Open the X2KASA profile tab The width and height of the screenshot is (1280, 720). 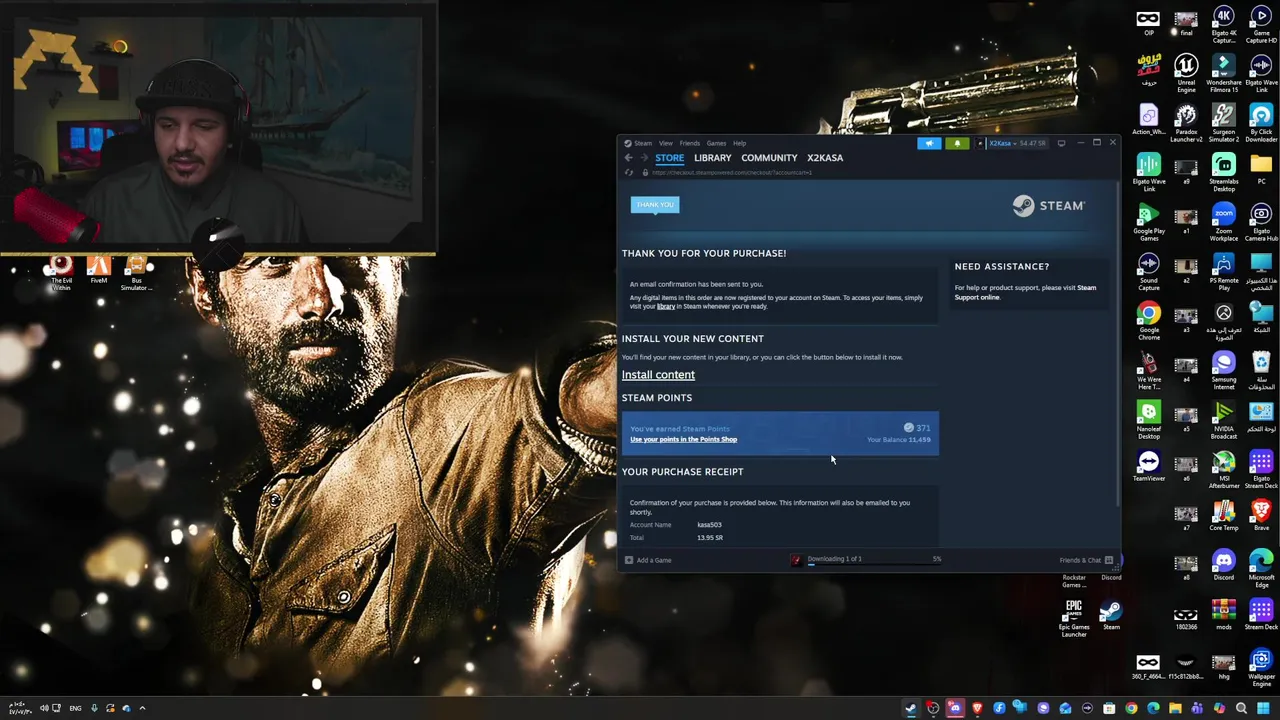click(825, 158)
